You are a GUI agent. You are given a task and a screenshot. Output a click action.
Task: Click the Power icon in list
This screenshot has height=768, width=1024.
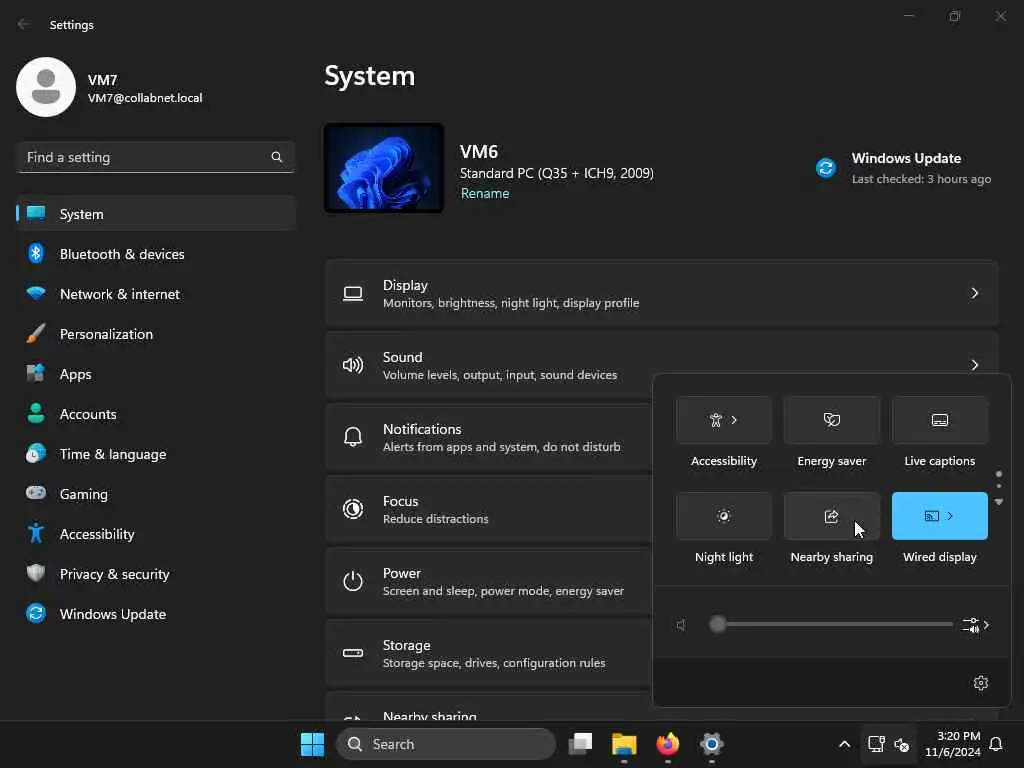pyautogui.click(x=353, y=581)
